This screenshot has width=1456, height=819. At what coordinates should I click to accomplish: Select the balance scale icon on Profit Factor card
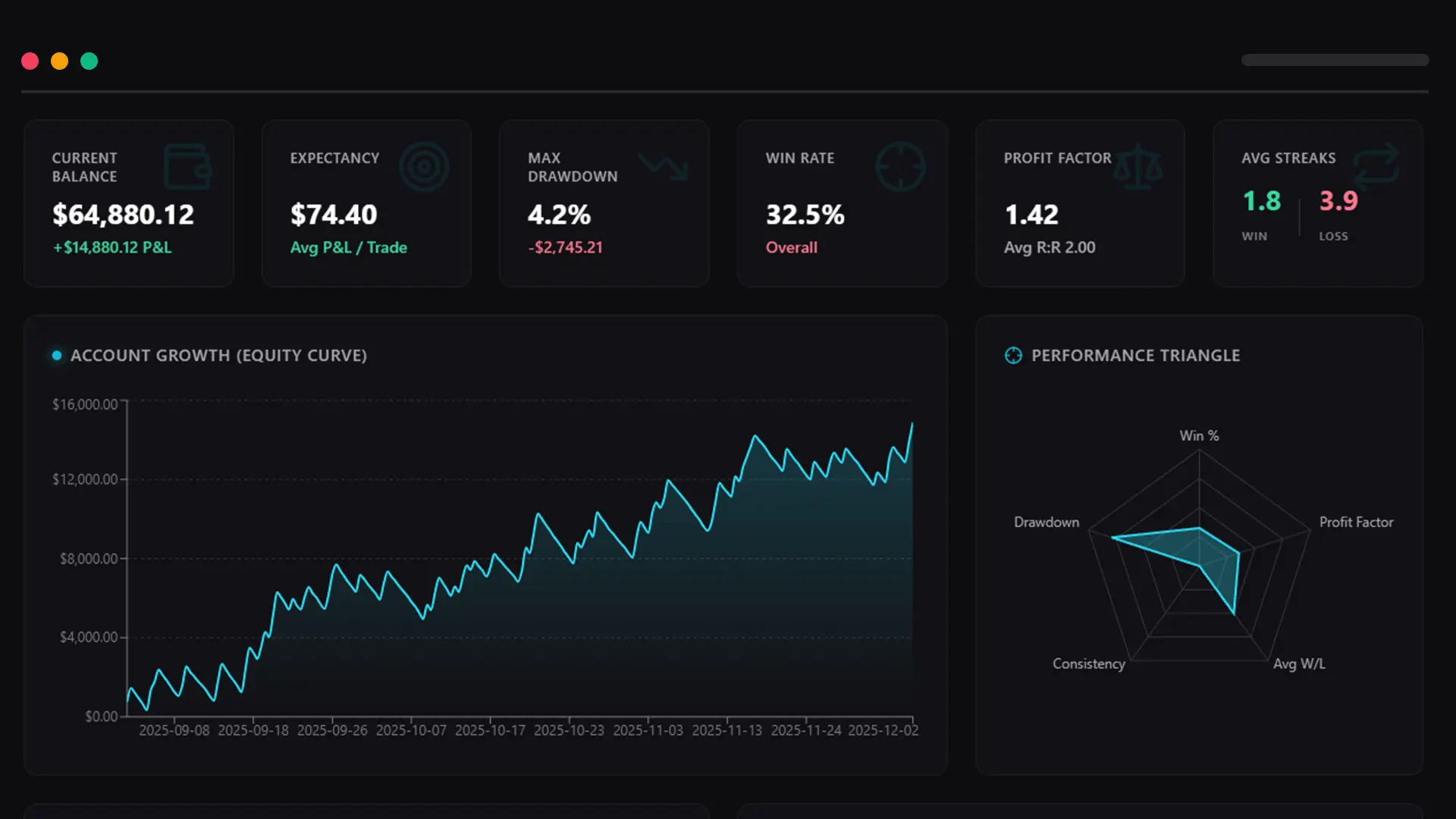[1139, 166]
